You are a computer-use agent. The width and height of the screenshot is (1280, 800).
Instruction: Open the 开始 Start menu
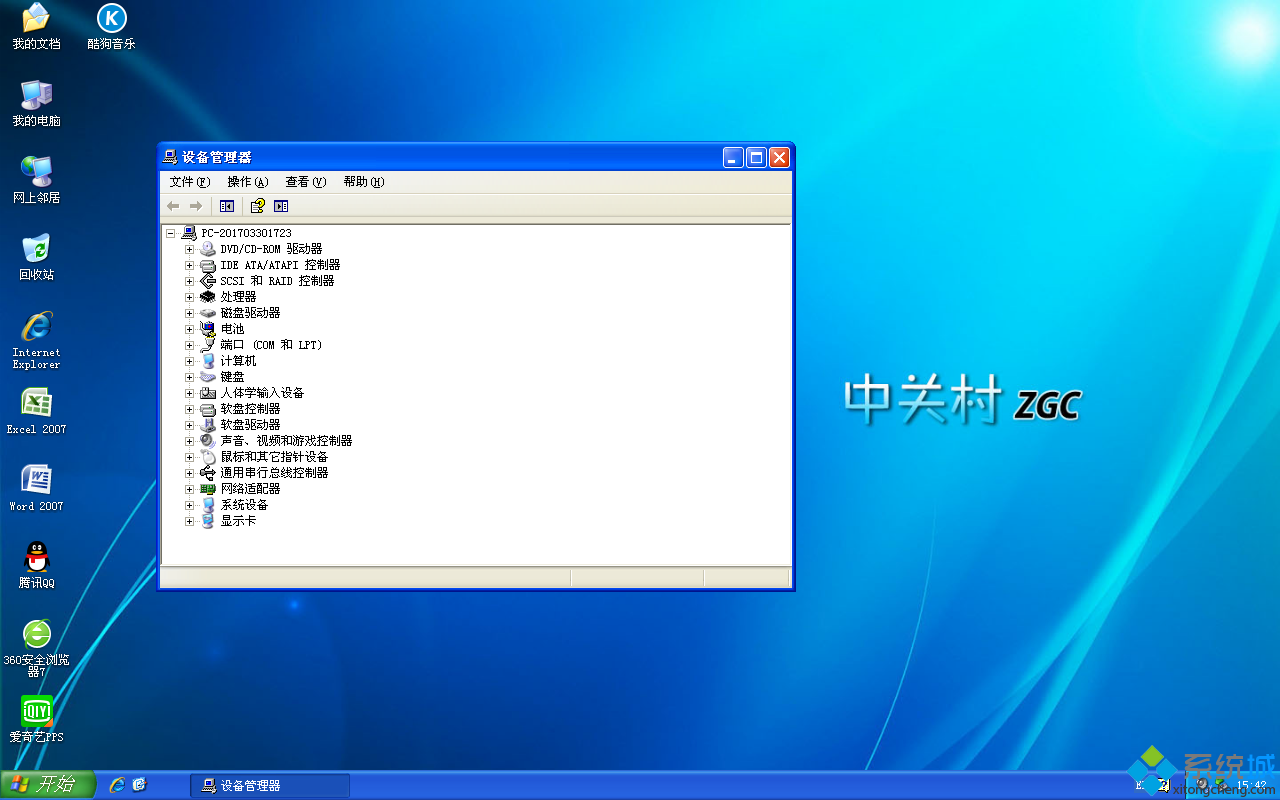[48, 785]
